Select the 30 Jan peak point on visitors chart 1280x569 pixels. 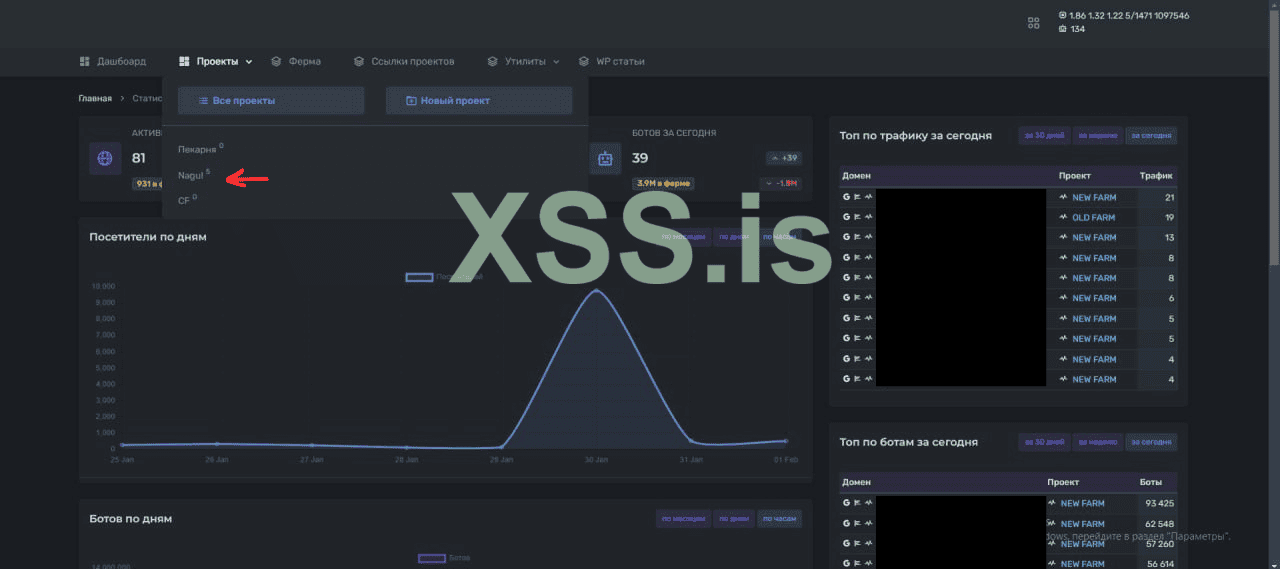[x=597, y=291]
